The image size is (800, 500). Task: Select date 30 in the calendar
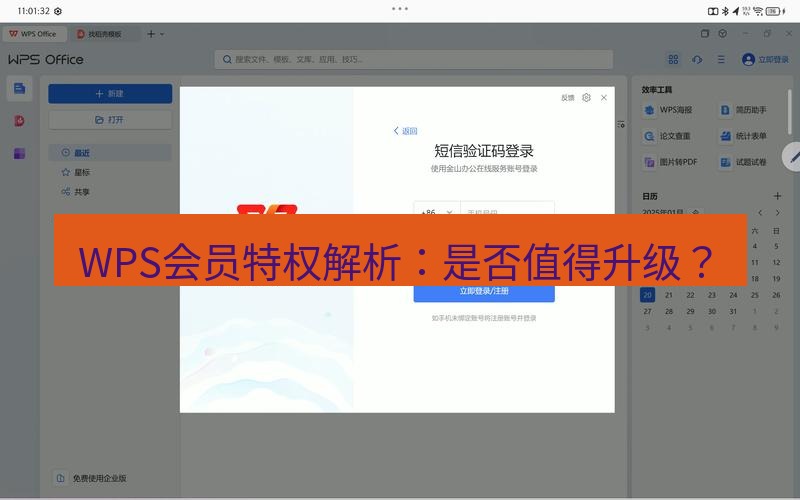click(712, 311)
